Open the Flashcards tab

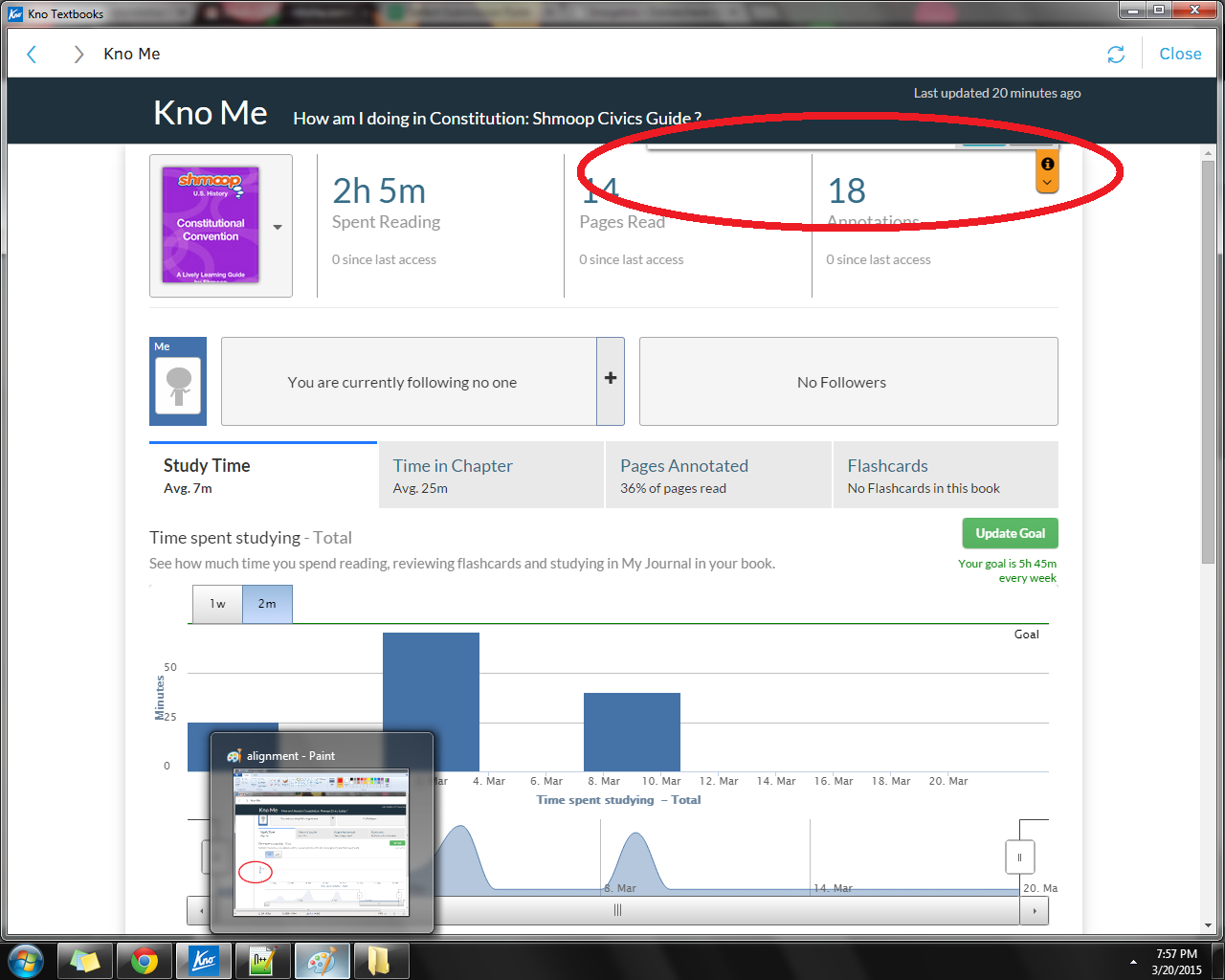[x=946, y=476]
